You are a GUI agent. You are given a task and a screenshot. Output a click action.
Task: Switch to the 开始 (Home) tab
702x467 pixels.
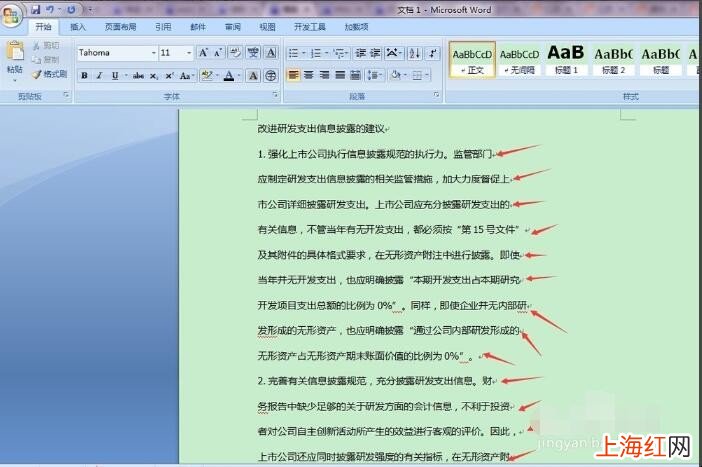(x=43, y=27)
